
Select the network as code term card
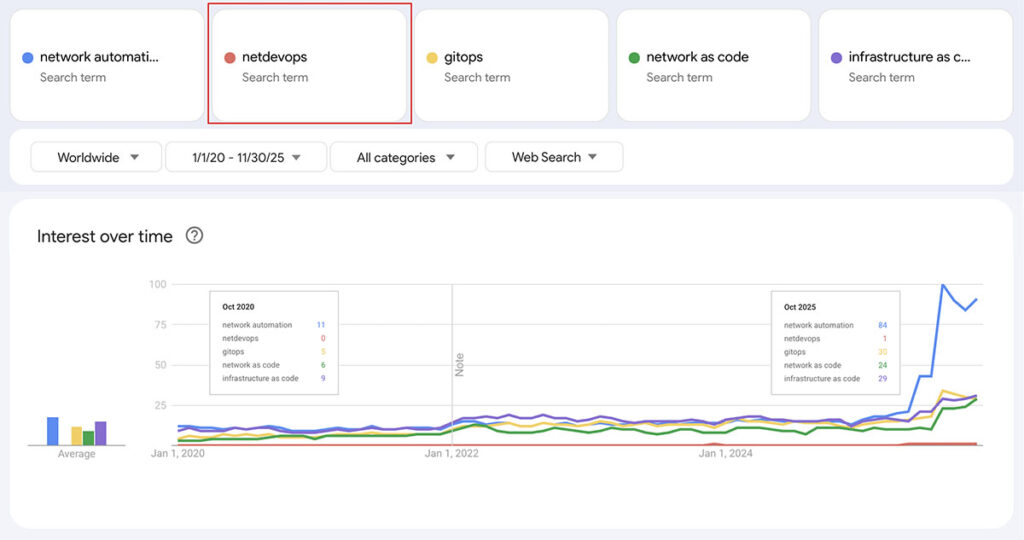pyautogui.click(x=714, y=65)
